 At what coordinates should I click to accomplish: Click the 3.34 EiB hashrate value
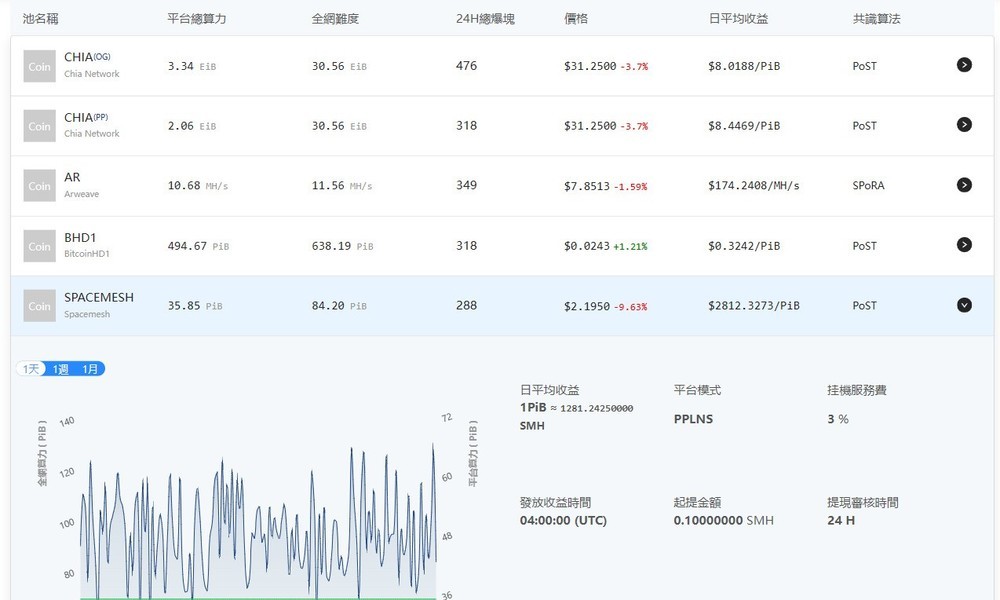(192, 66)
